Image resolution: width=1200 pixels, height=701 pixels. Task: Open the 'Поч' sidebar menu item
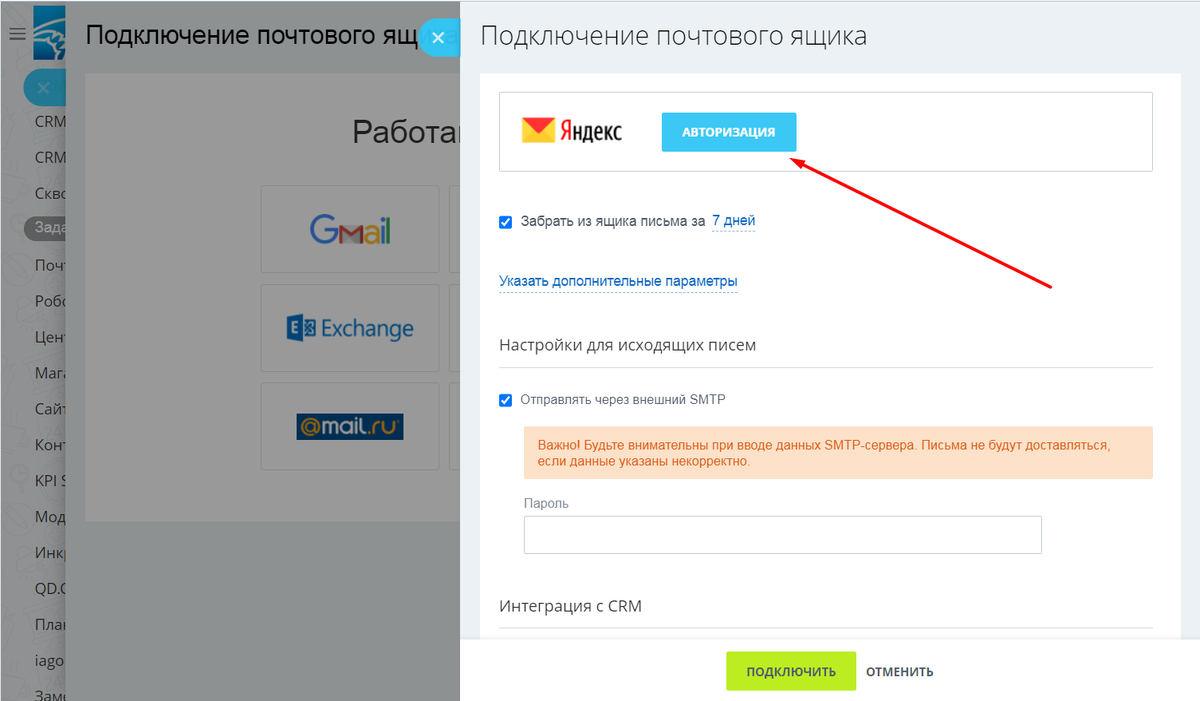tap(50, 265)
